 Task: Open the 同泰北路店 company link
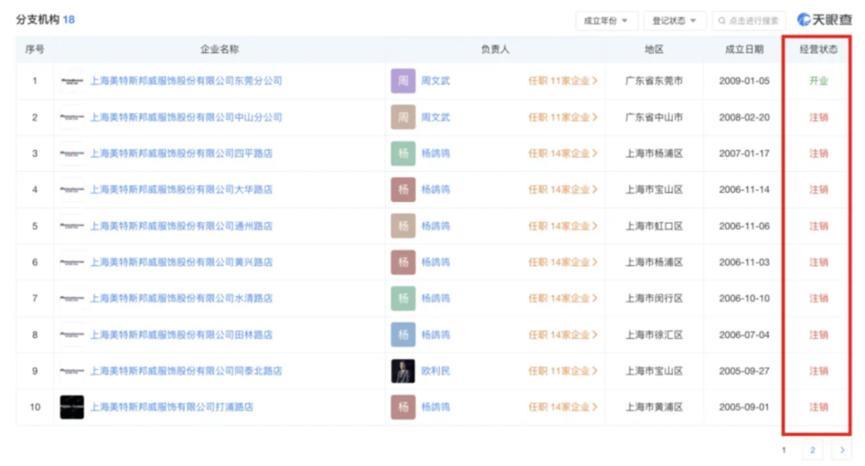[x=186, y=371]
